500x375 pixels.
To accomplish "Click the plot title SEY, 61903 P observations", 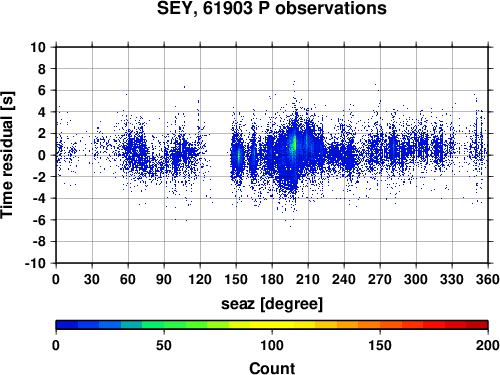I will [272, 8].
